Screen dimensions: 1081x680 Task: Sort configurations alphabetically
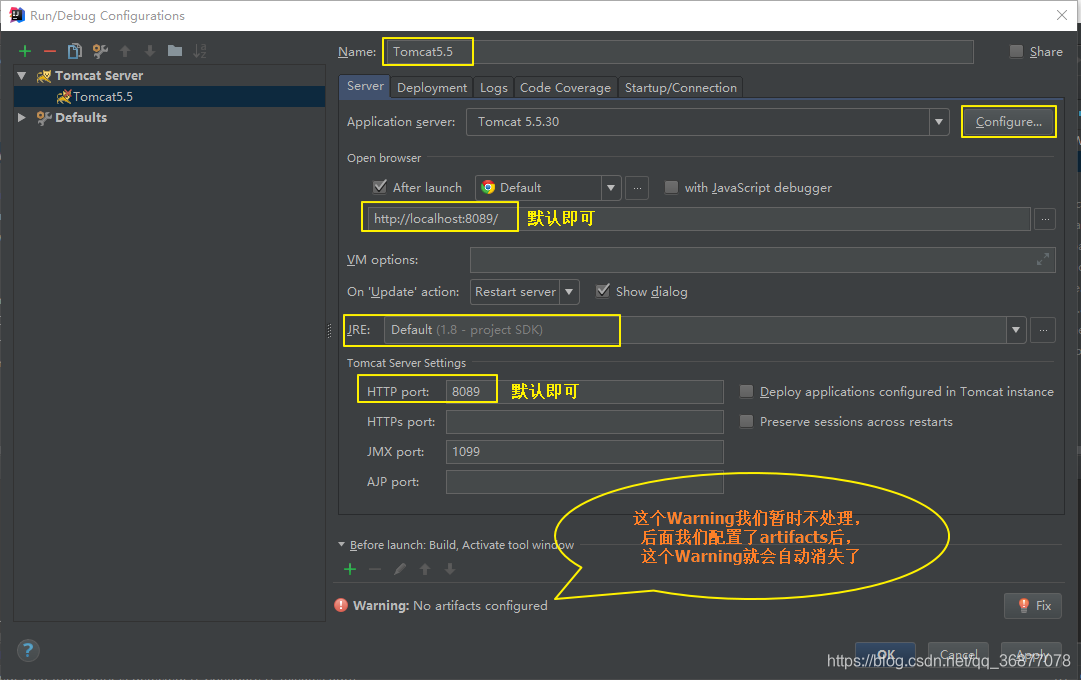[200, 51]
